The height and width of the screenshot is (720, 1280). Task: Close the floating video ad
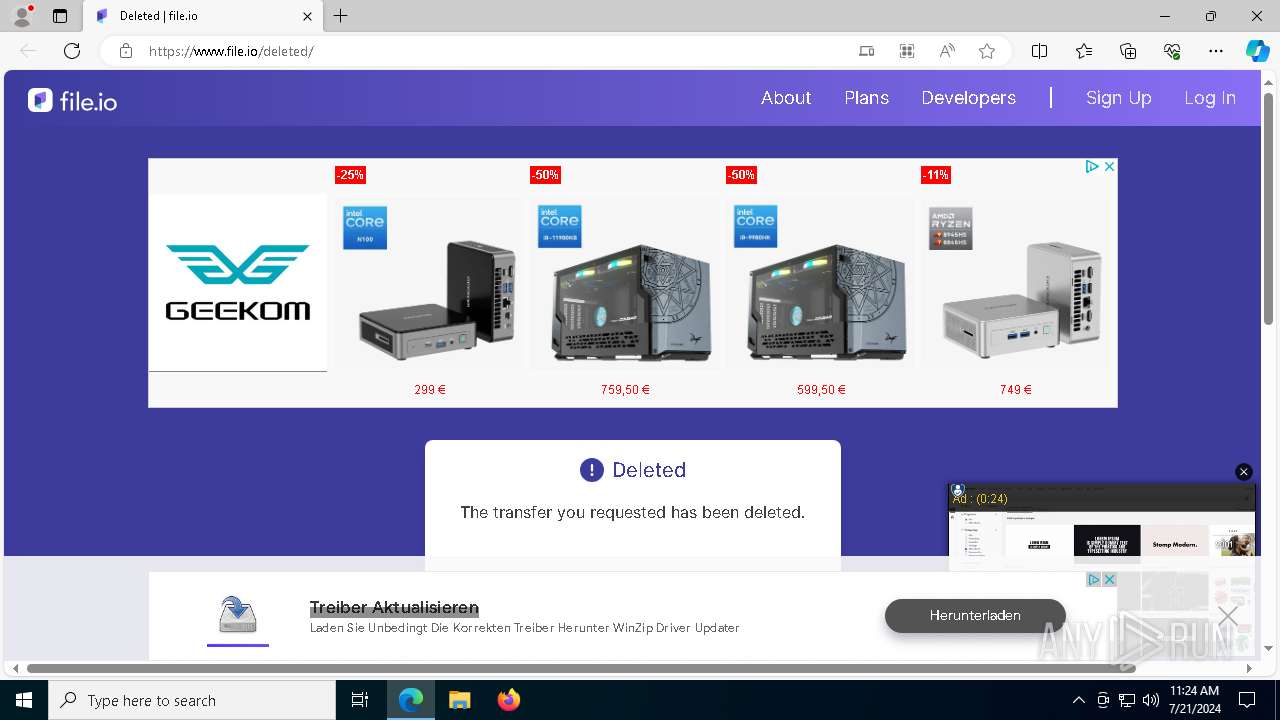coord(1244,472)
